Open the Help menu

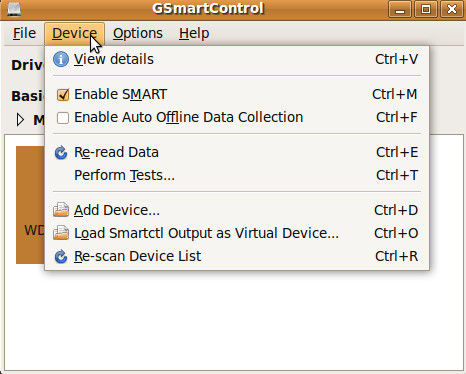[x=194, y=34]
